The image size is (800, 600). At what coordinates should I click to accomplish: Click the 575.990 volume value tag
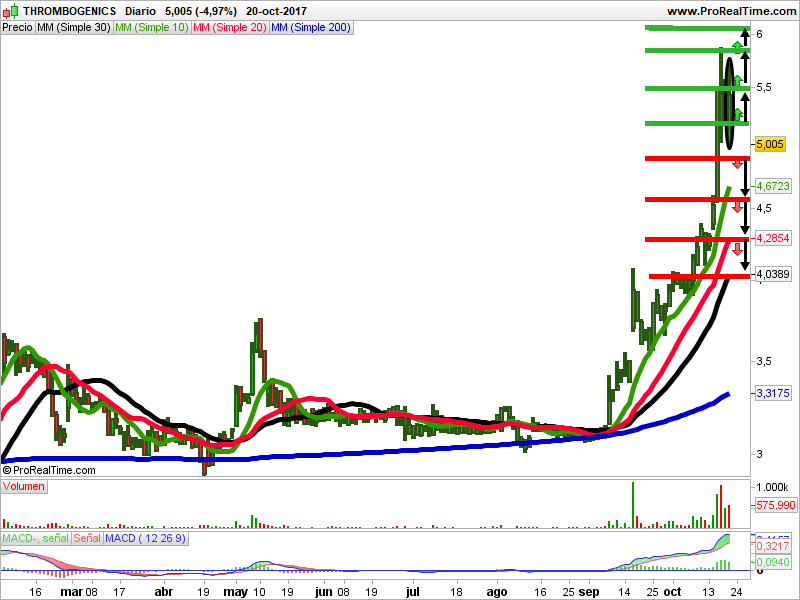coord(776,505)
